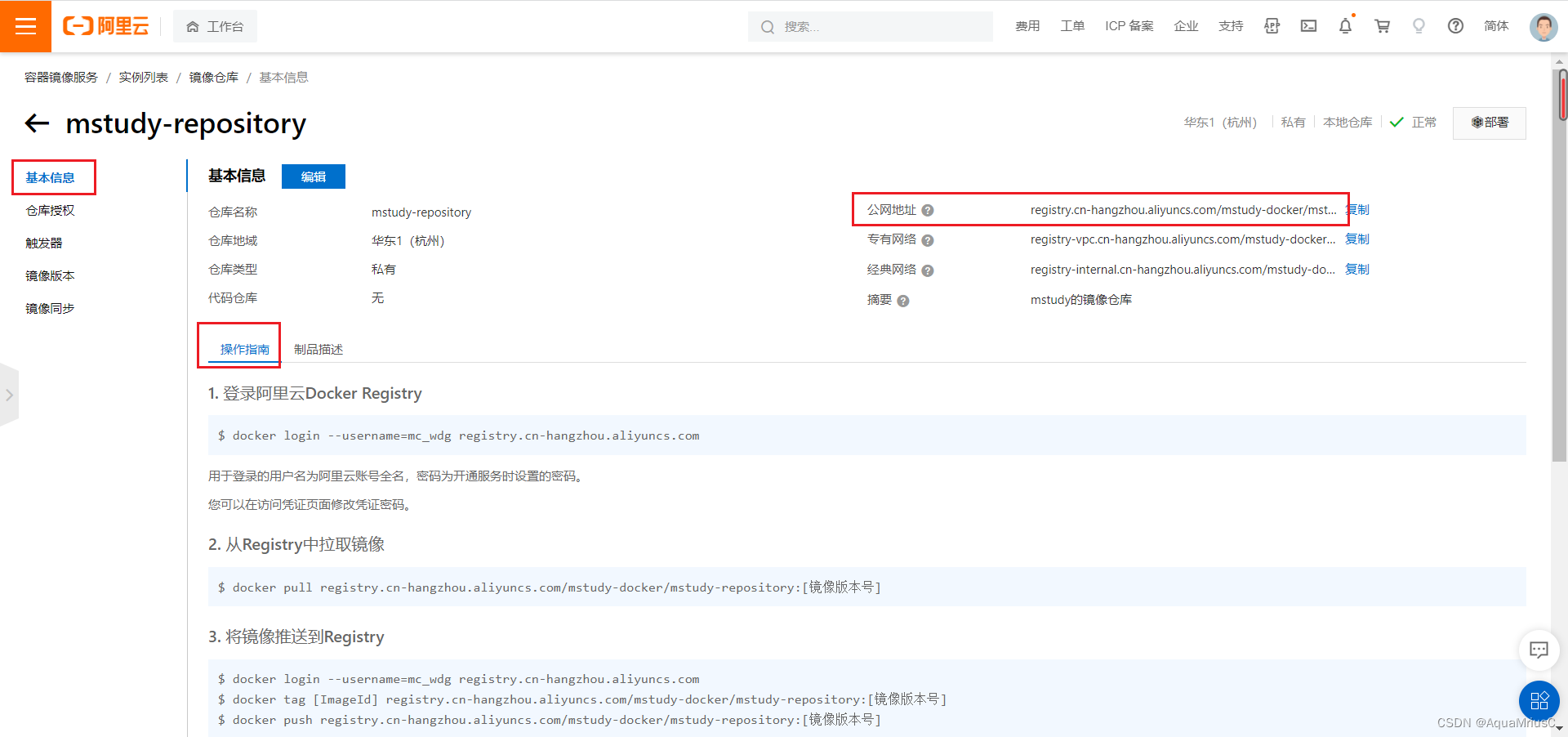
Task: Open the 工单 menu
Action: (1072, 26)
